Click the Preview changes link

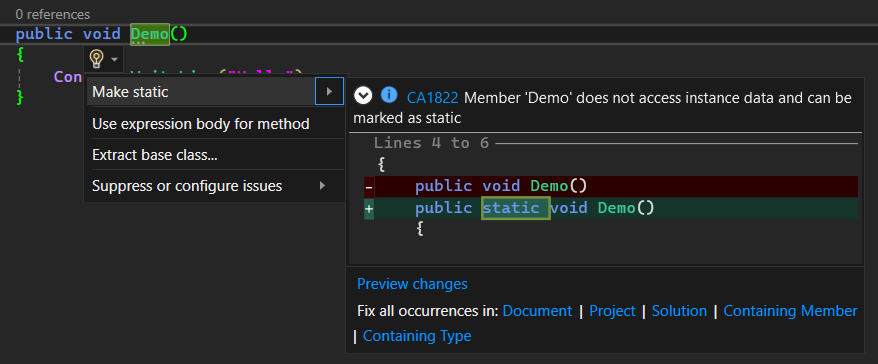tap(412, 284)
